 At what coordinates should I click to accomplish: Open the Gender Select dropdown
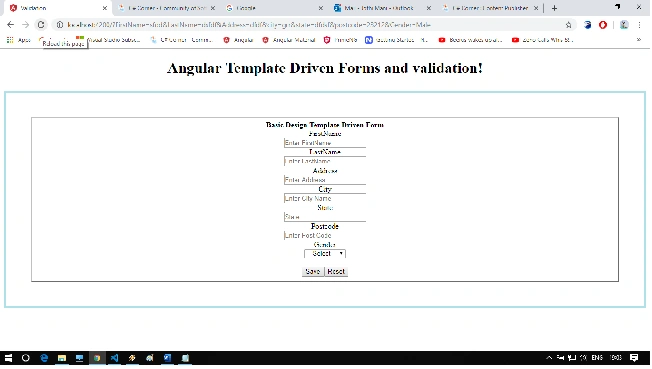(x=325, y=253)
